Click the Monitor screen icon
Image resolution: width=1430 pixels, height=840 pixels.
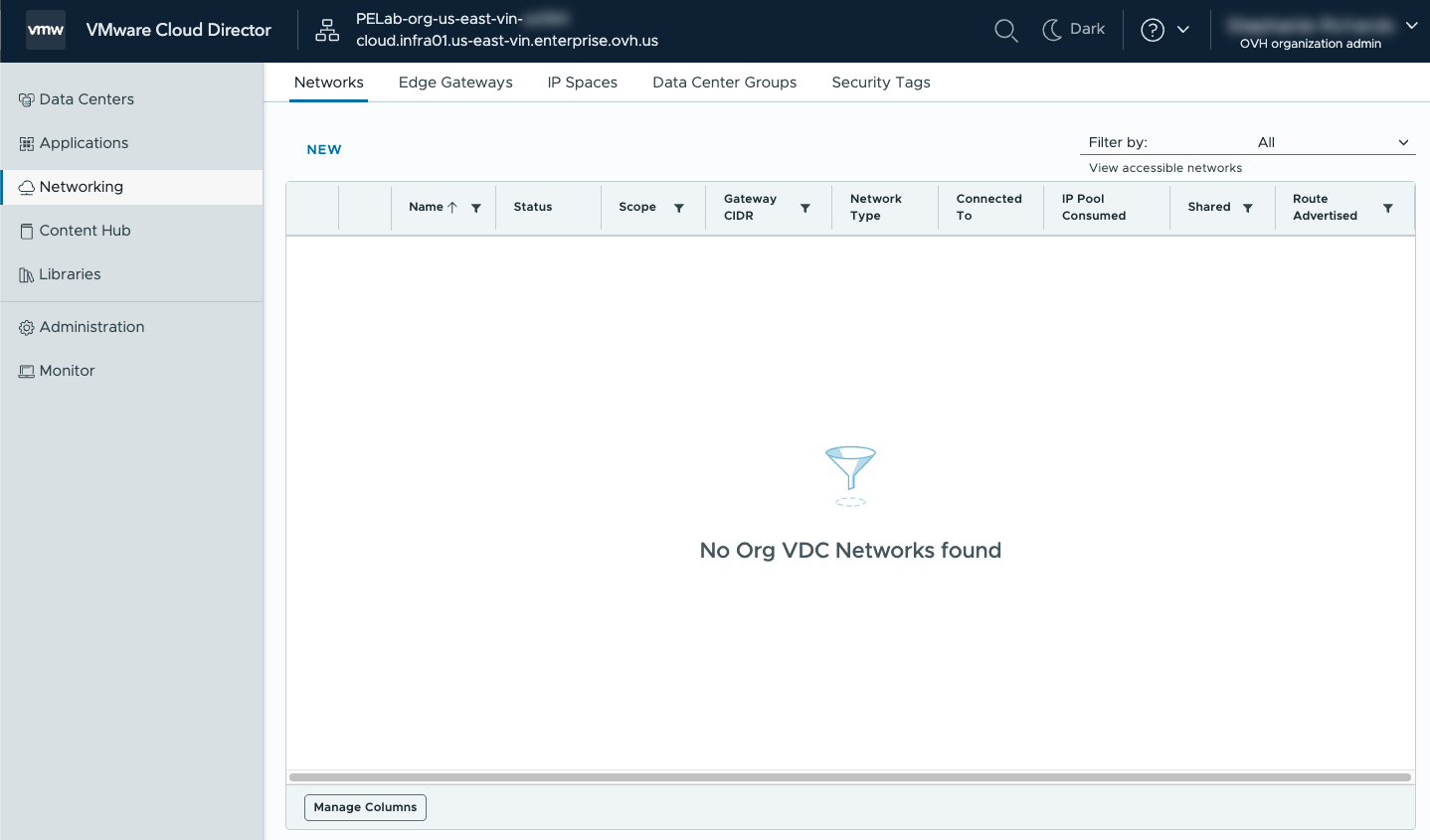pyautogui.click(x=27, y=371)
